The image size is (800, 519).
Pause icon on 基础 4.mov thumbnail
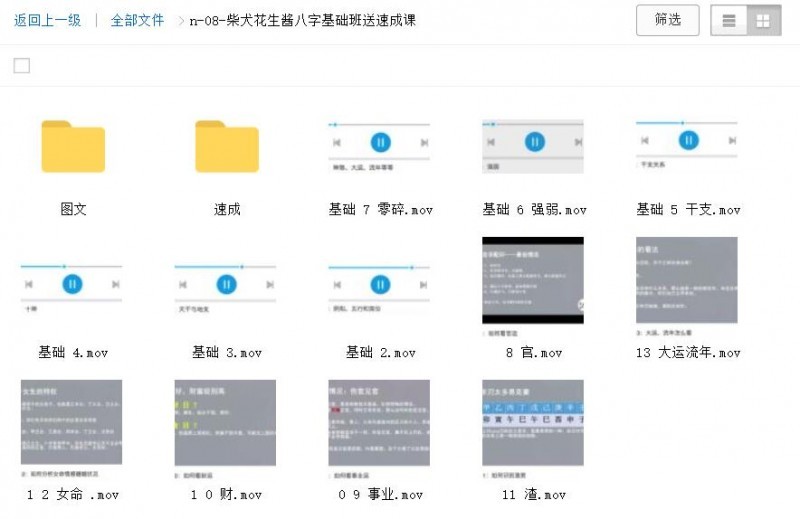point(72,284)
